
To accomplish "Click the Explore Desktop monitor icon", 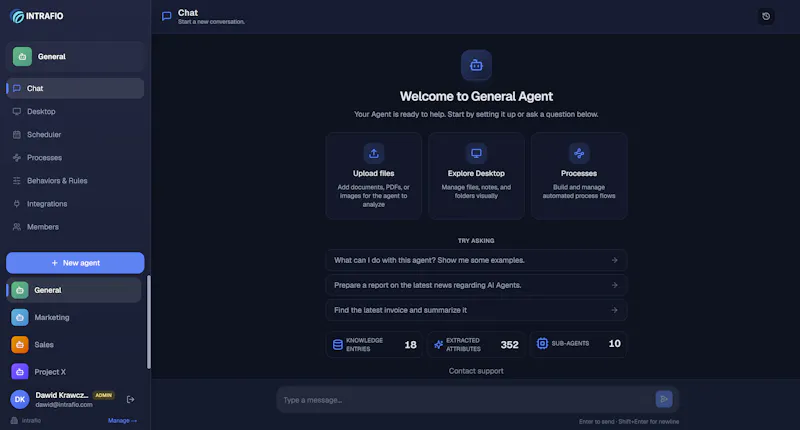I will (476, 153).
